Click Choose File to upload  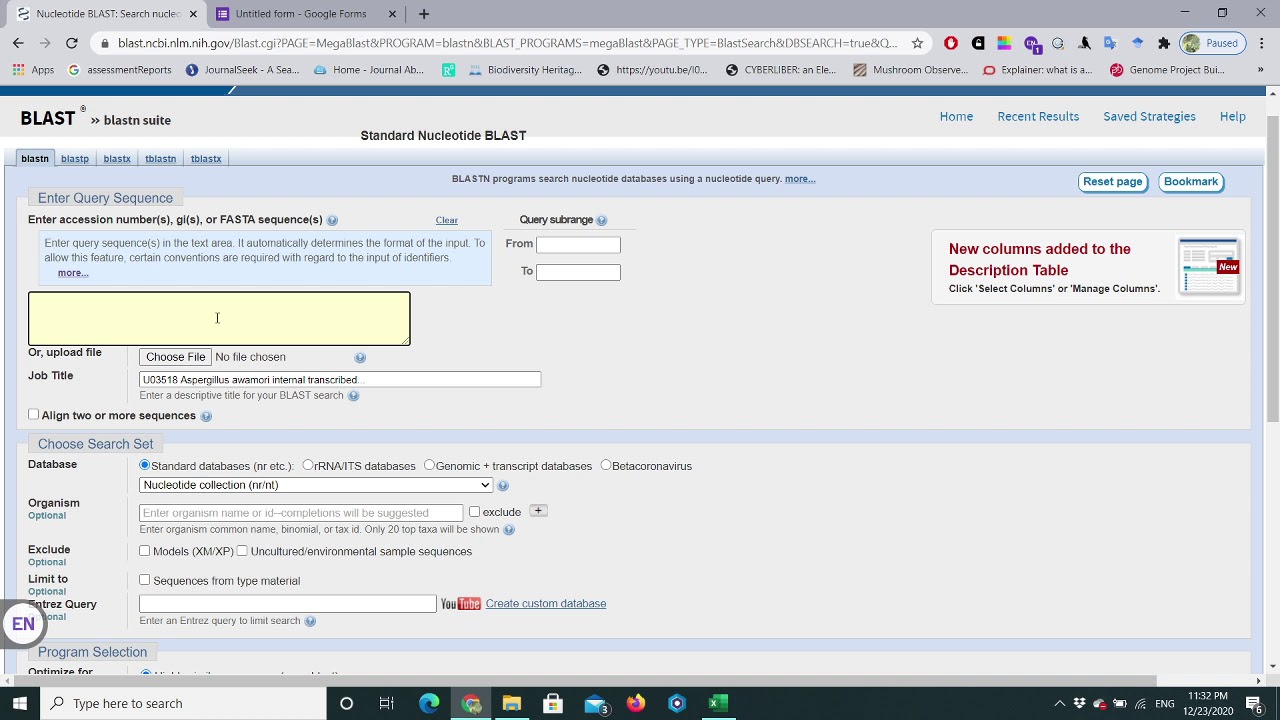click(x=175, y=357)
